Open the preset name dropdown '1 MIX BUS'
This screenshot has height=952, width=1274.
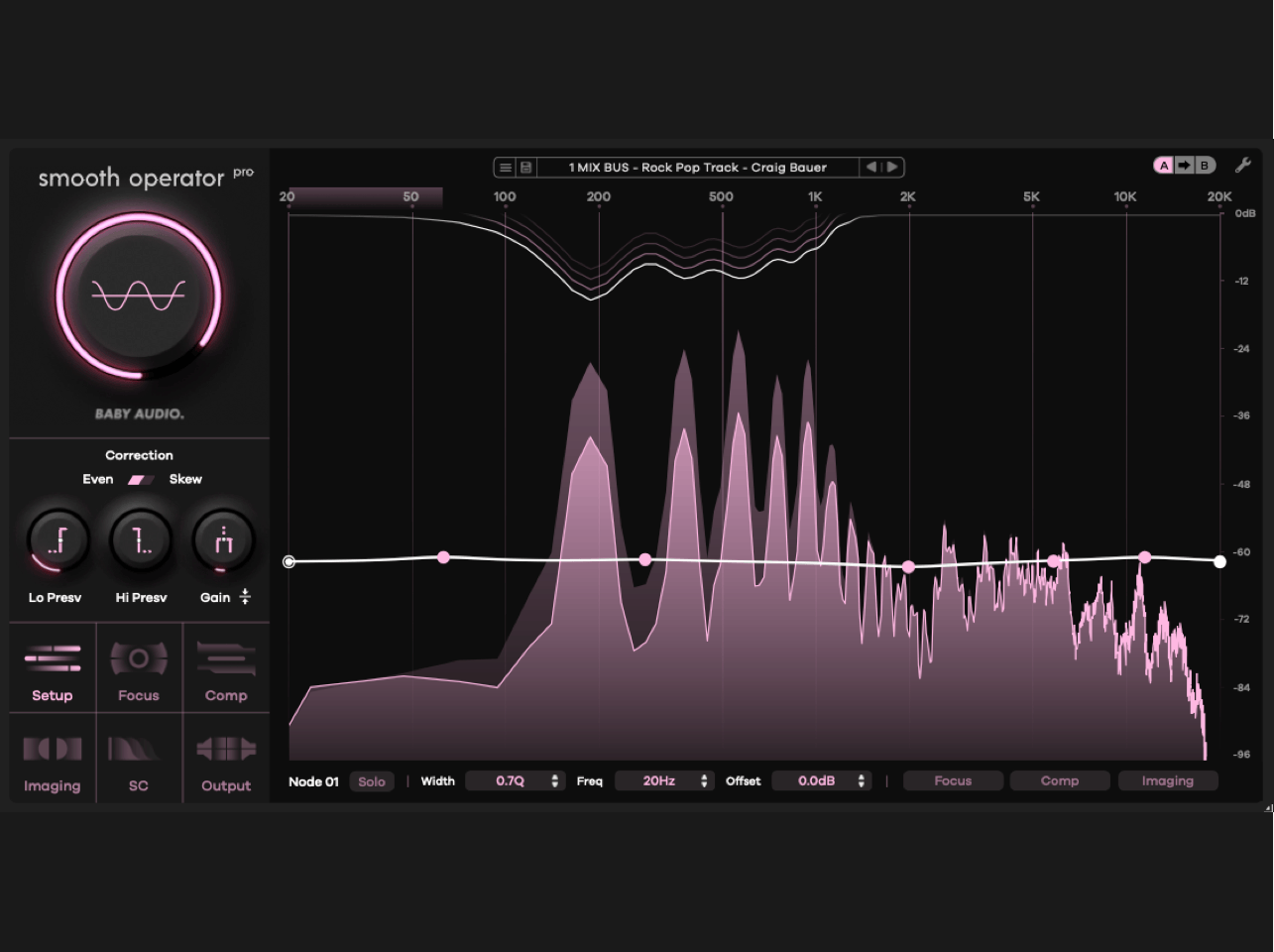click(698, 168)
